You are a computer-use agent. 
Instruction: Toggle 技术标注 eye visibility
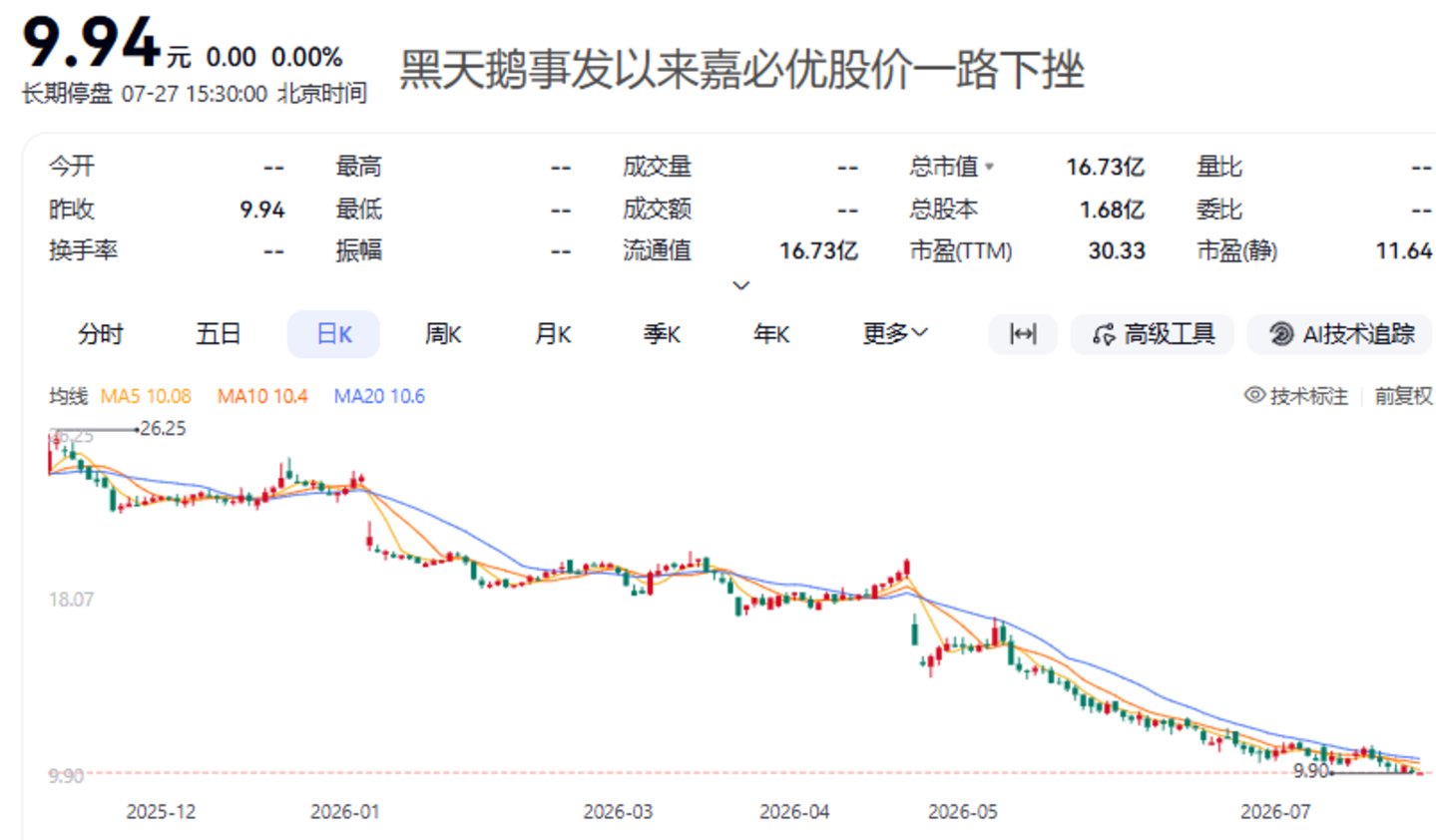coord(1254,395)
